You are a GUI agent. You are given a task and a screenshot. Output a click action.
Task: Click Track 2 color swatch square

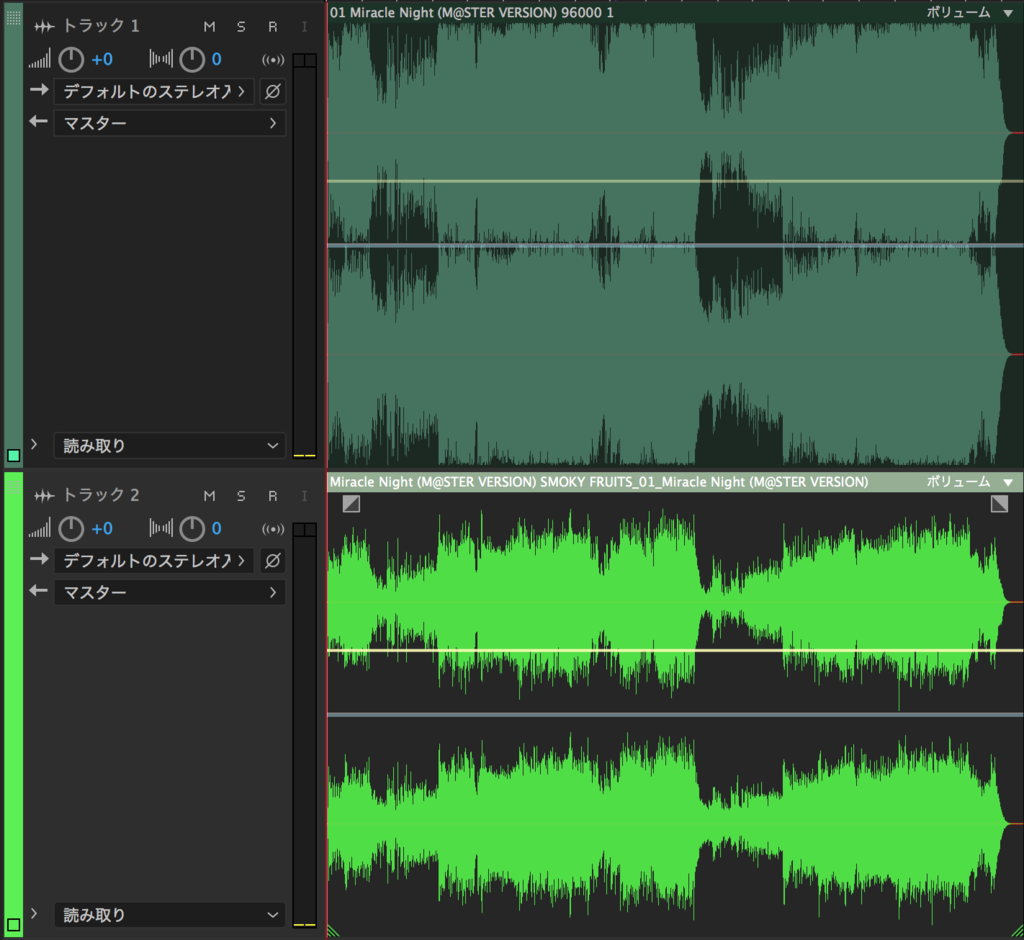point(14,924)
